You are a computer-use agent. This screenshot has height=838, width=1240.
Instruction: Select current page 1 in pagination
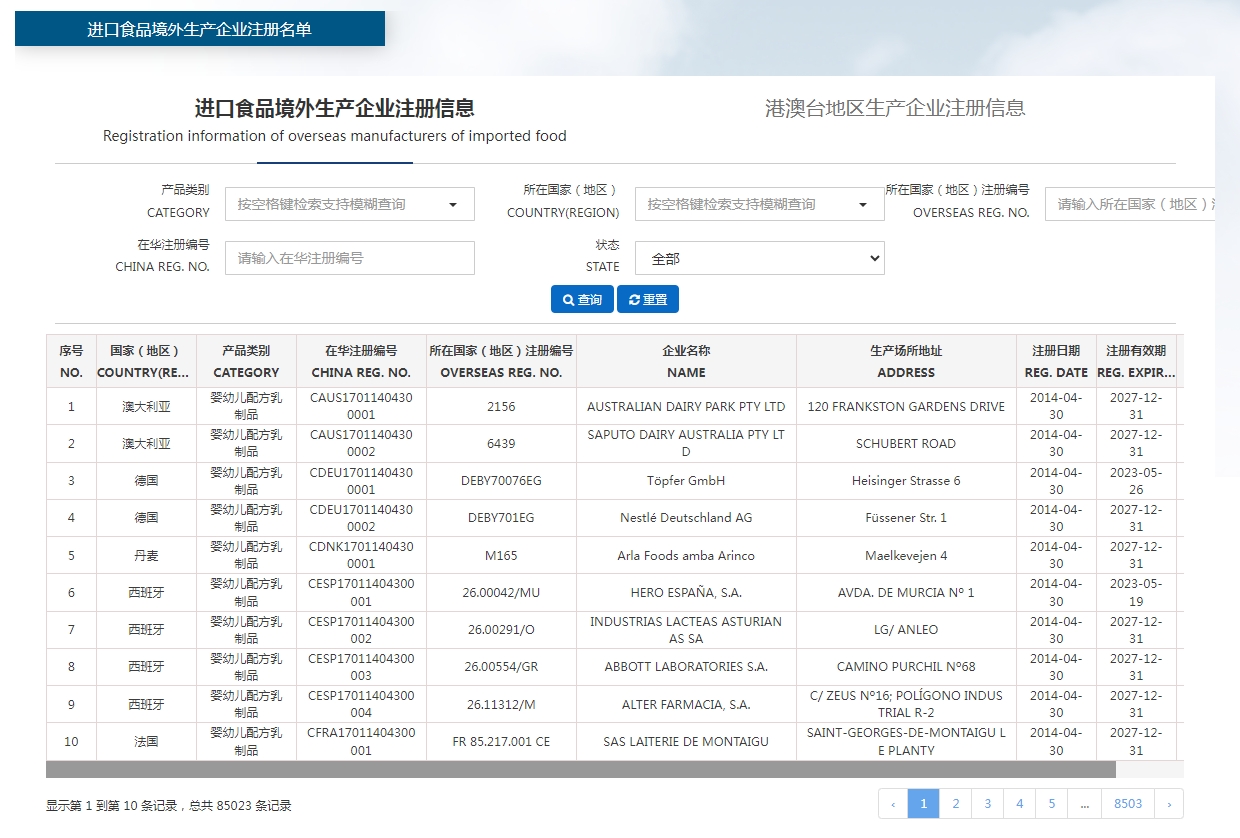point(923,804)
